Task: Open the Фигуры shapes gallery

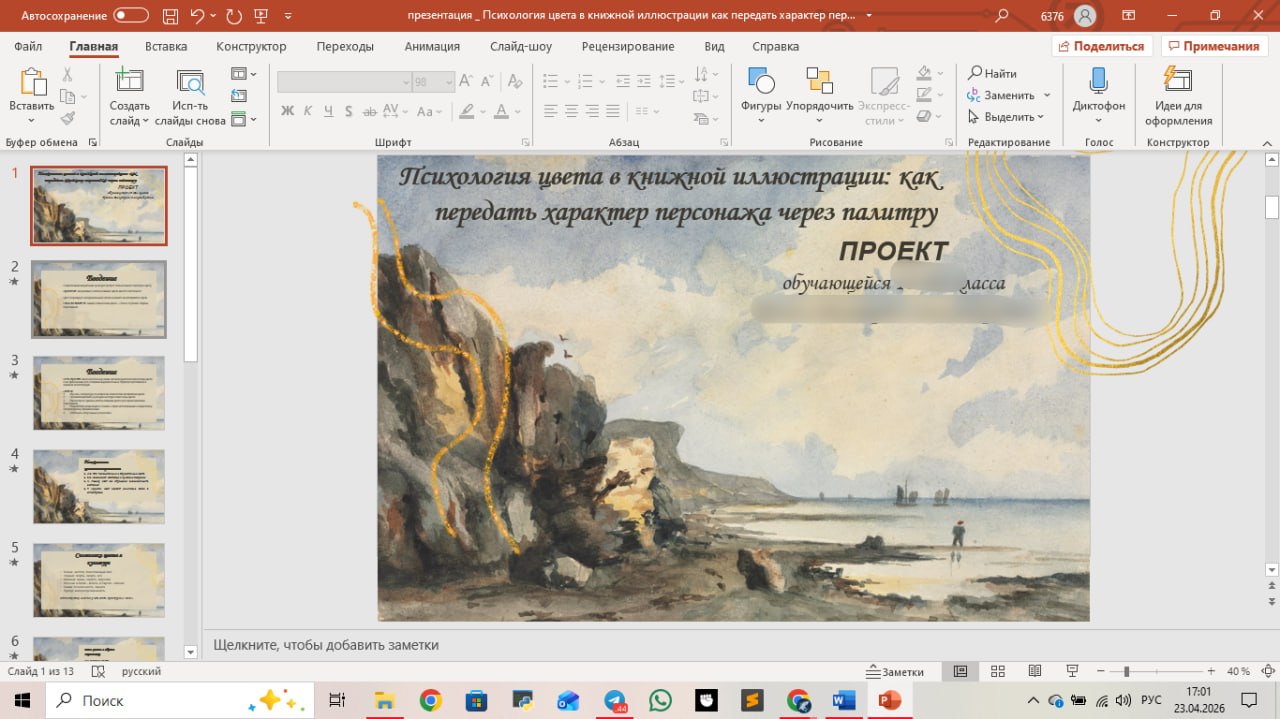Action: click(x=761, y=96)
